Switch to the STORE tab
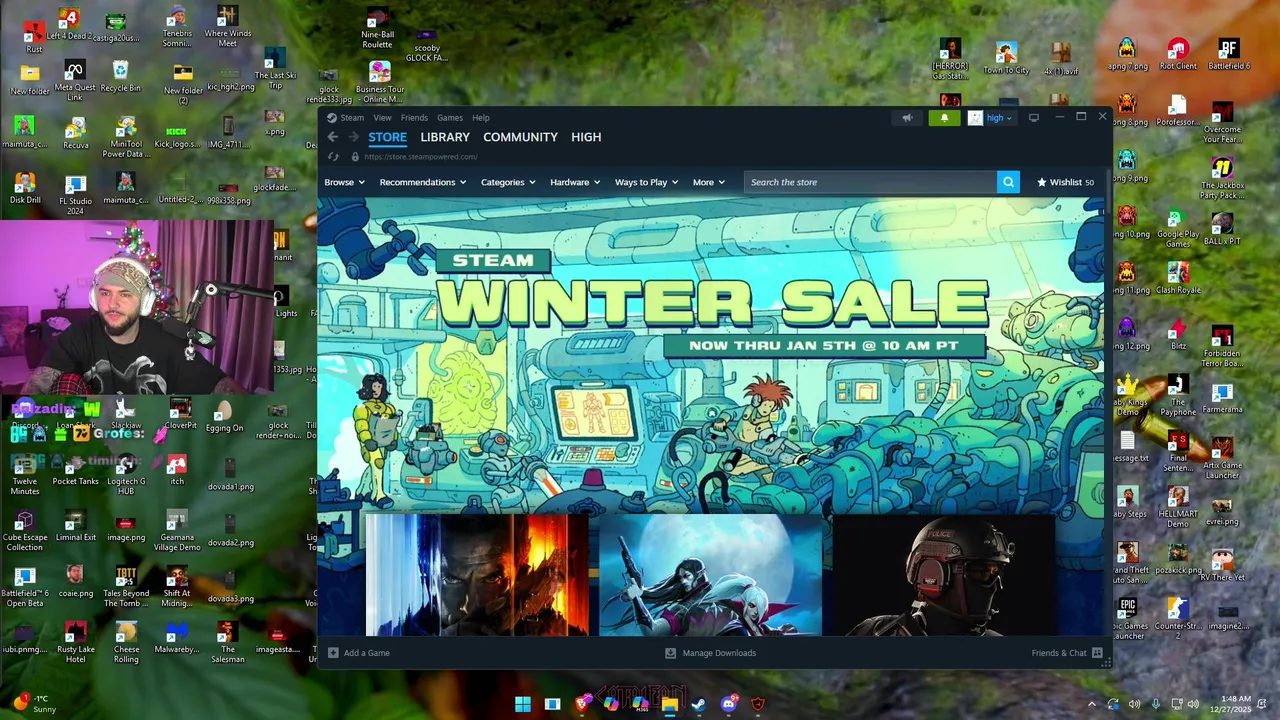Viewport: 1280px width, 720px height. (x=387, y=137)
